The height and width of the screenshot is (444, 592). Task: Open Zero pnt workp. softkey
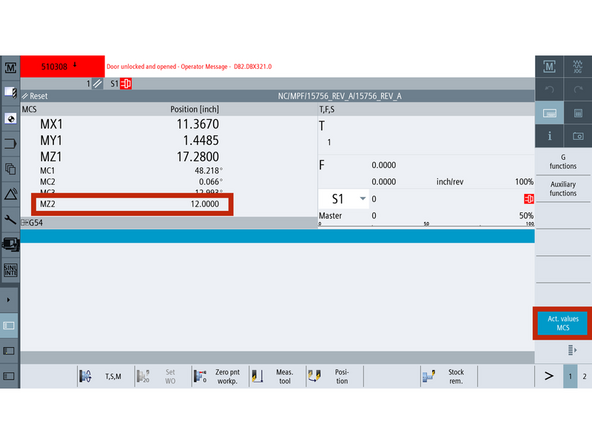220,376
